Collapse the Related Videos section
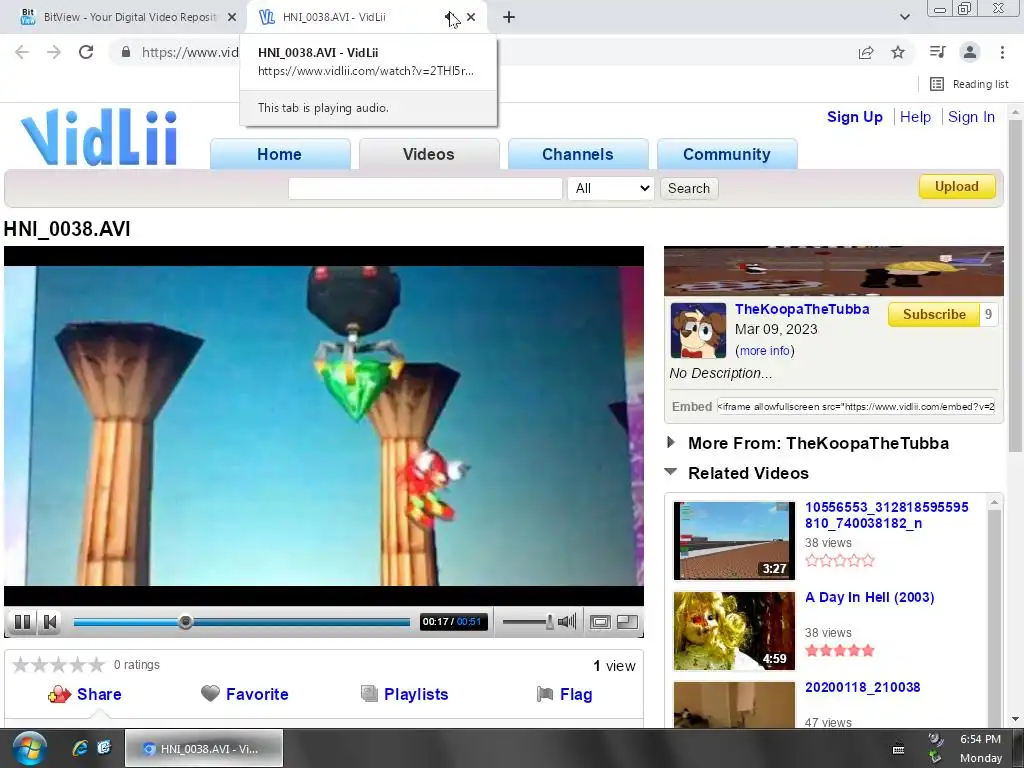1024x768 pixels. pyautogui.click(x=671, y=472)
